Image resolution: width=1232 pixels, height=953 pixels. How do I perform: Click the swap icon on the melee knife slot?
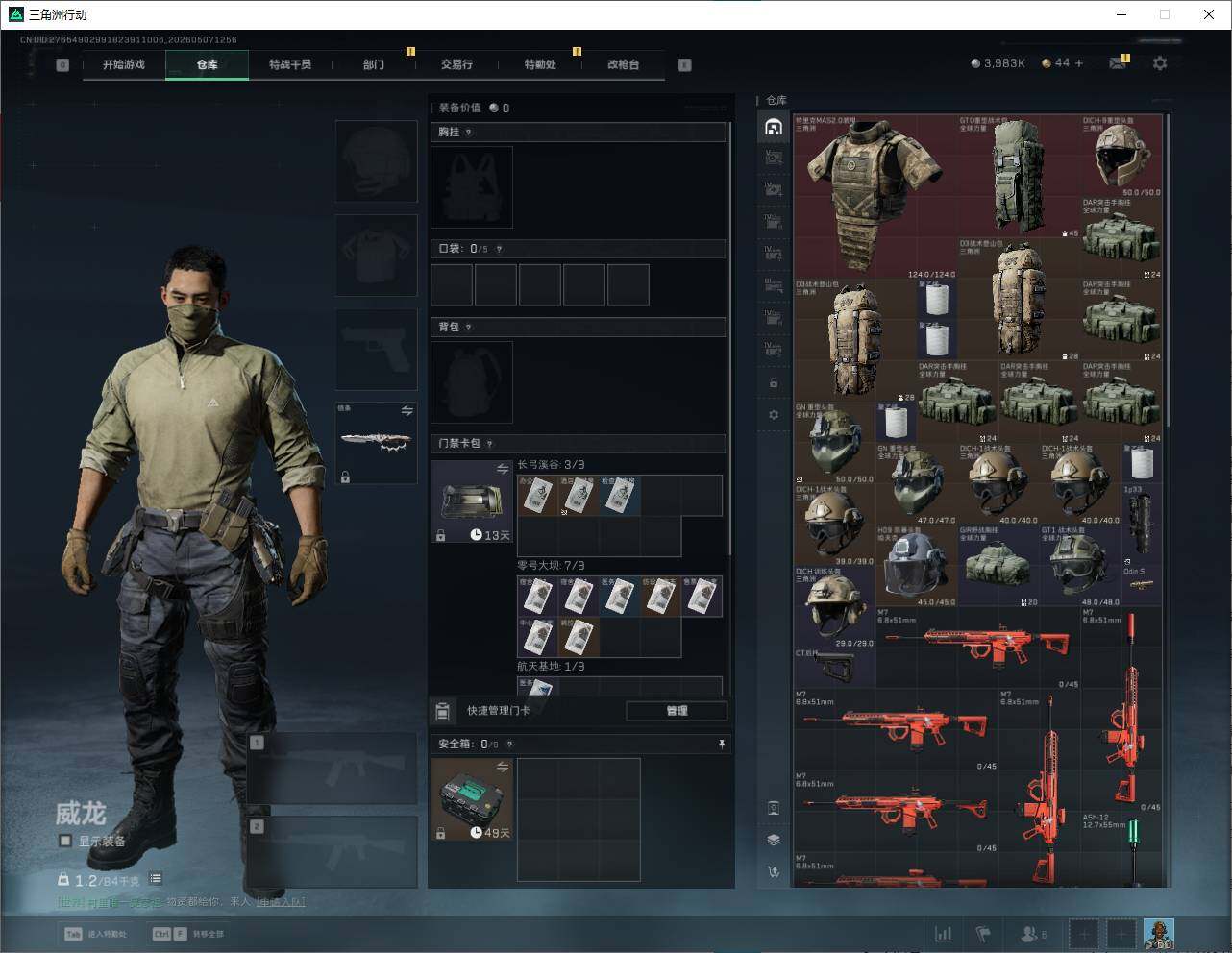[407, 410]
